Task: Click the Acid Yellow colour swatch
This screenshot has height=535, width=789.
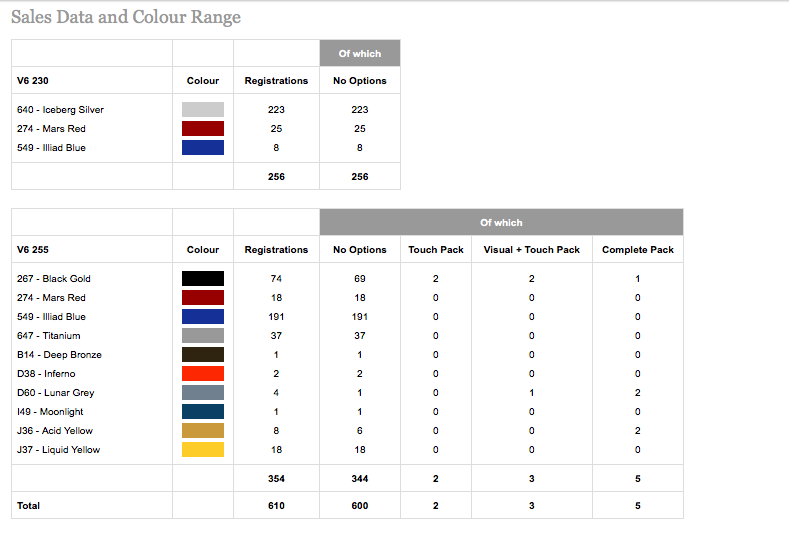Action: click(x=203, y=430)
